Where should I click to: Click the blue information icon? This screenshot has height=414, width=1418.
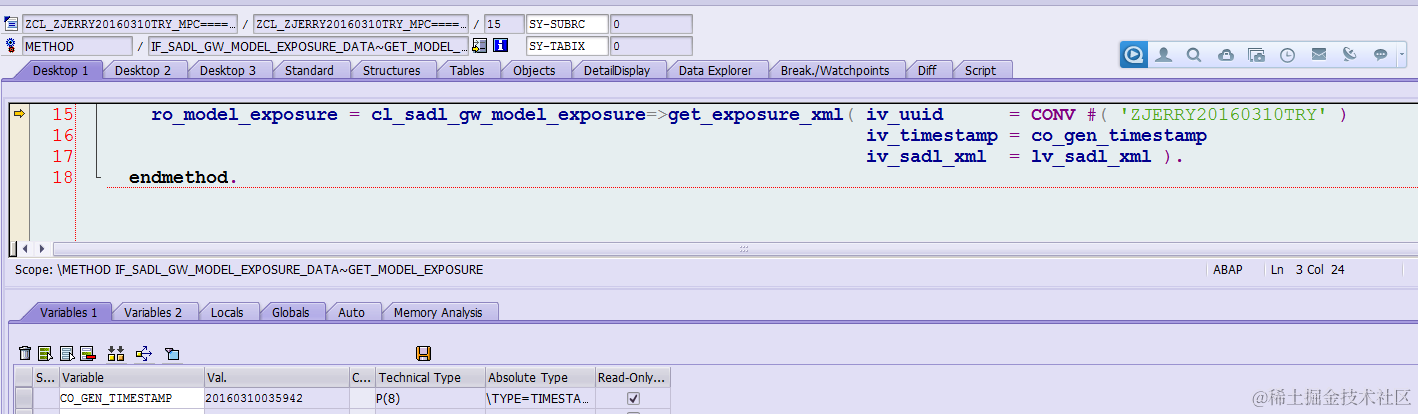coord(501,46)
